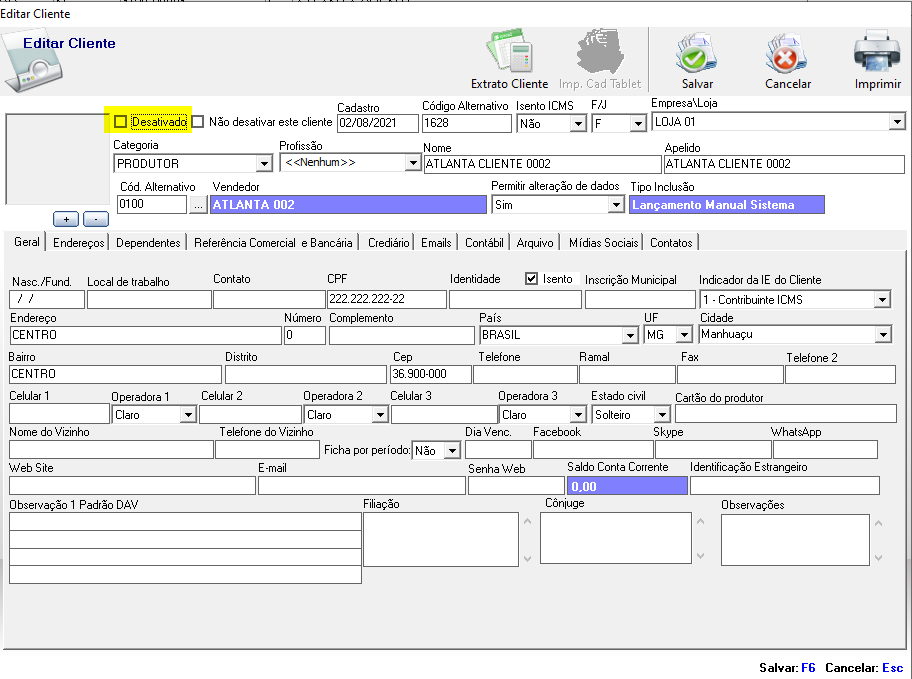Click the Cadastro date field
This screenshot has height=679, width=912.
click(377, 123)
